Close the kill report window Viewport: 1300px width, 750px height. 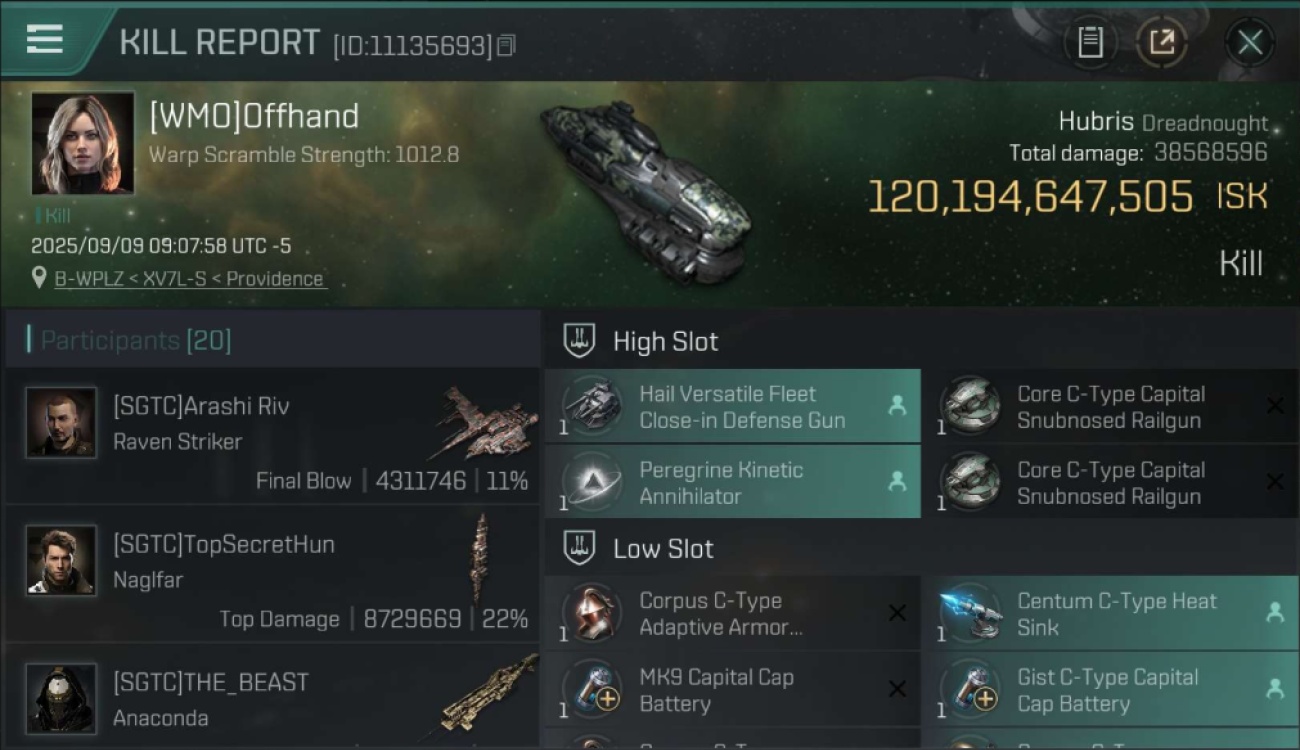tap(1249, 42)
